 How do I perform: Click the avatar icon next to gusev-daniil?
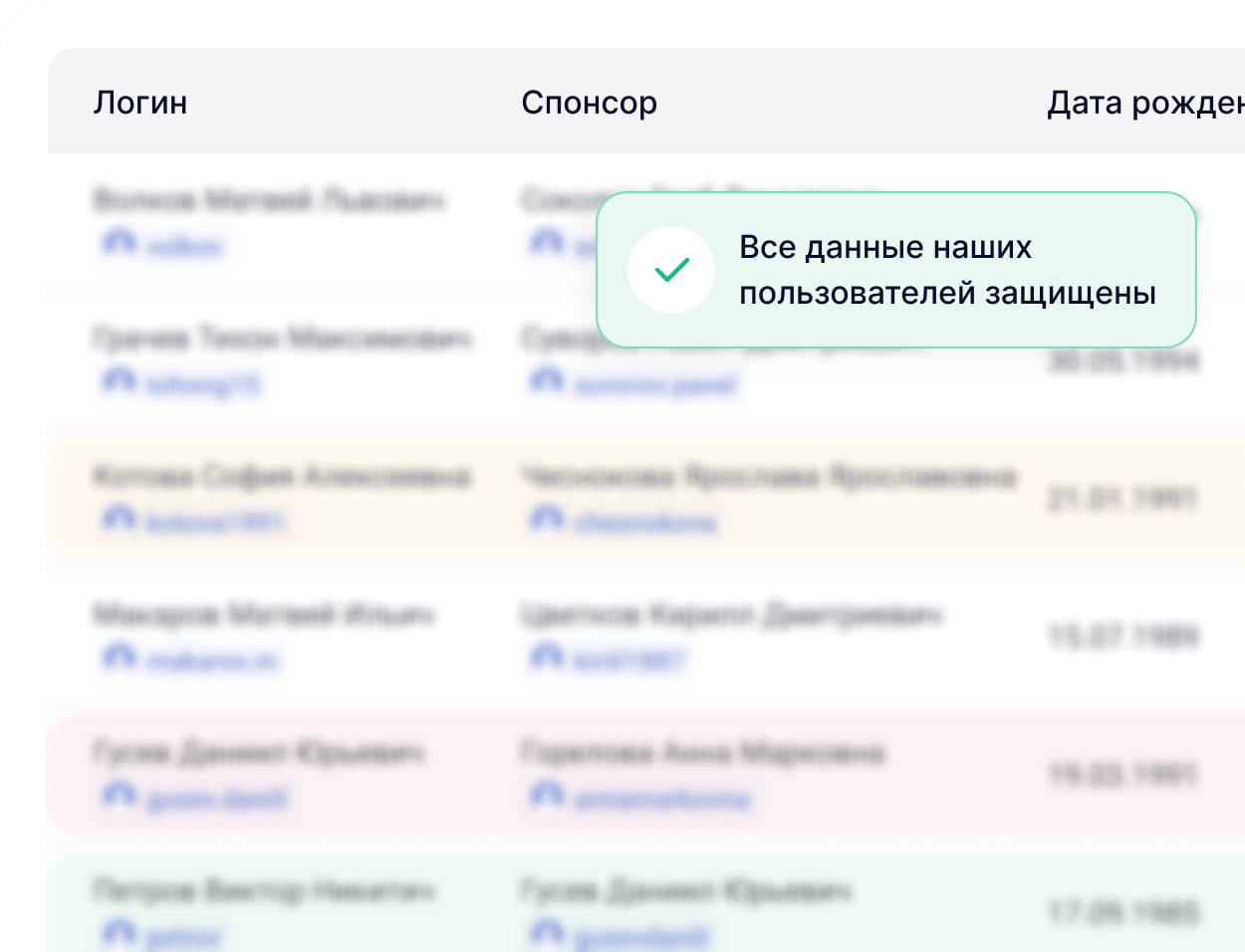tap(119, 798)
